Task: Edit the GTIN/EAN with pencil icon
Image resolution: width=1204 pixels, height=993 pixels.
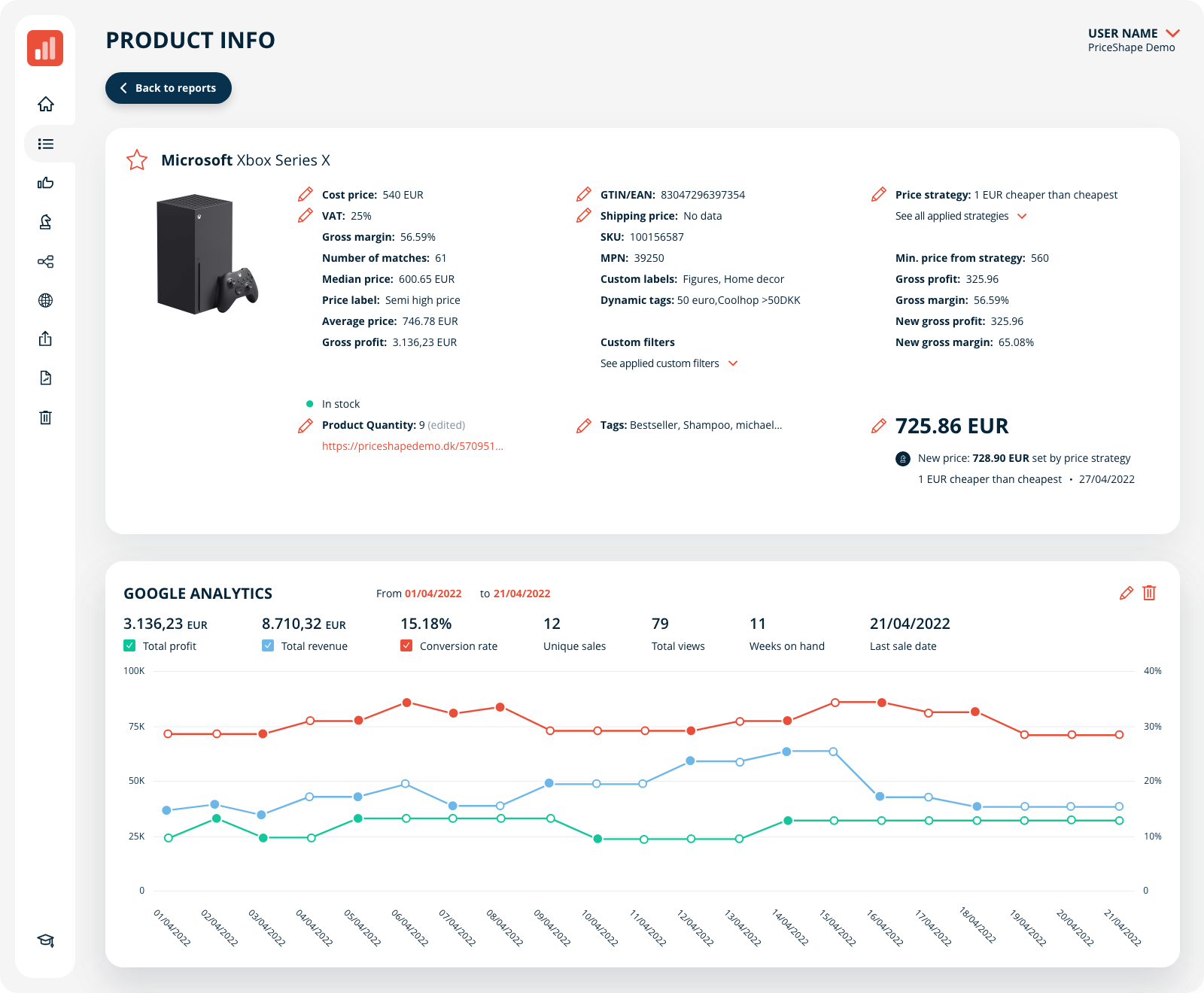Action: (x=584, y=194)
